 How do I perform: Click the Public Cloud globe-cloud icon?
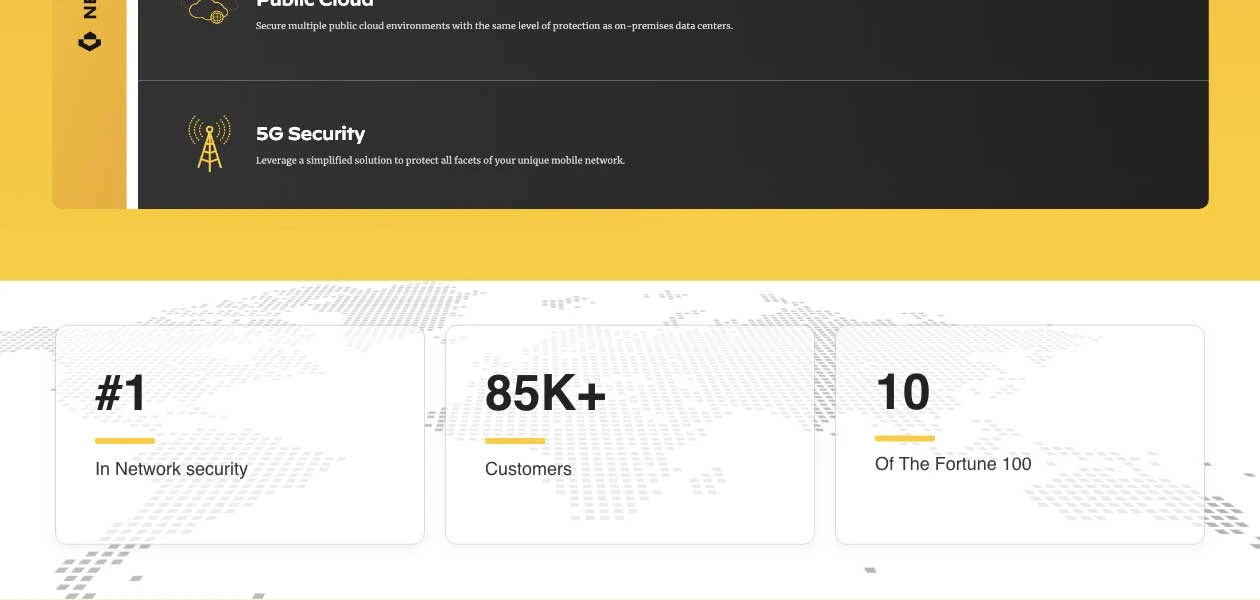[x=208, y=11]
